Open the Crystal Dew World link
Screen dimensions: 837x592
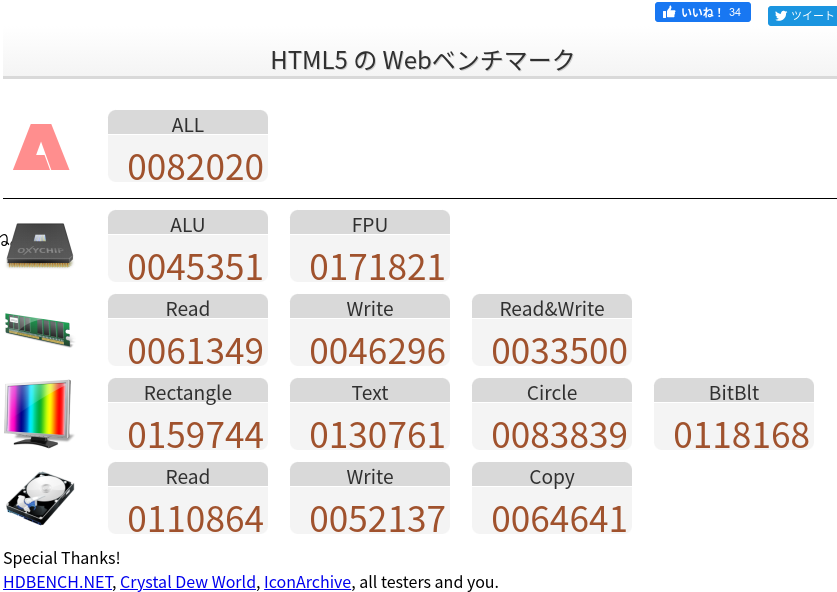(188, 582)
